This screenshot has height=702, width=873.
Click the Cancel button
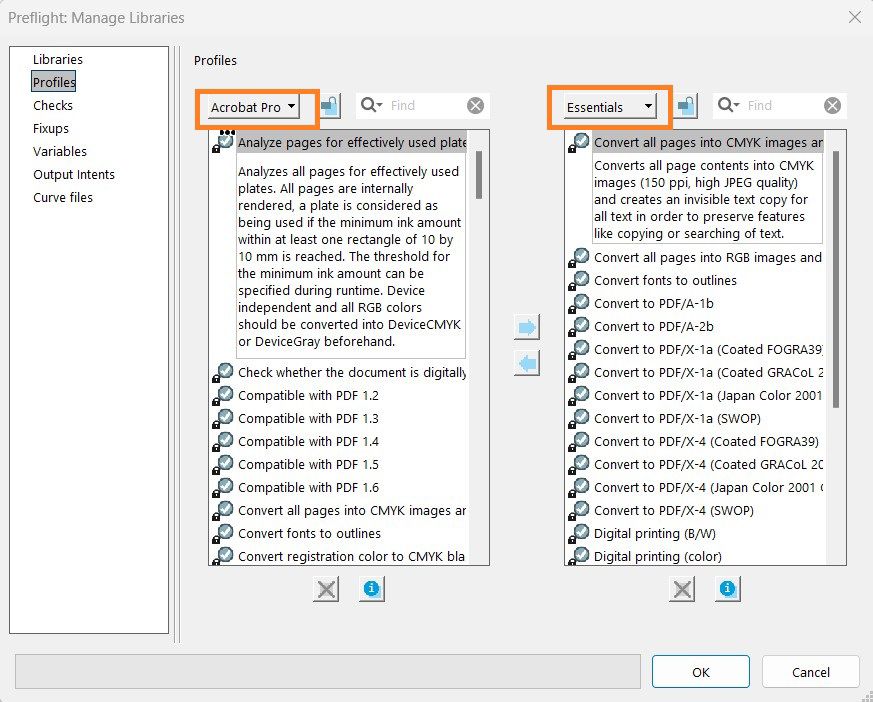pos(810,672)
